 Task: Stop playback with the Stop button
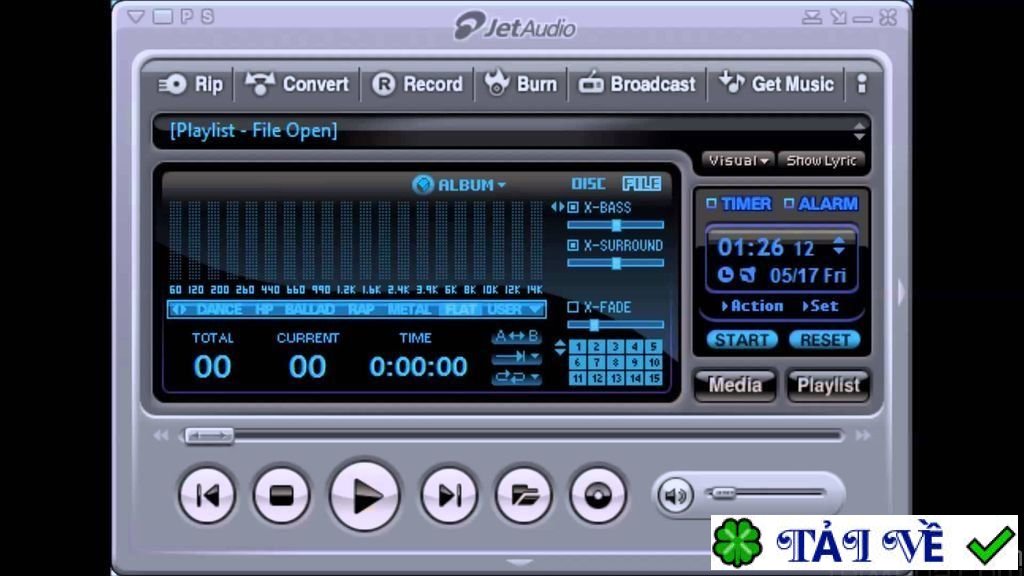(281, 496)
